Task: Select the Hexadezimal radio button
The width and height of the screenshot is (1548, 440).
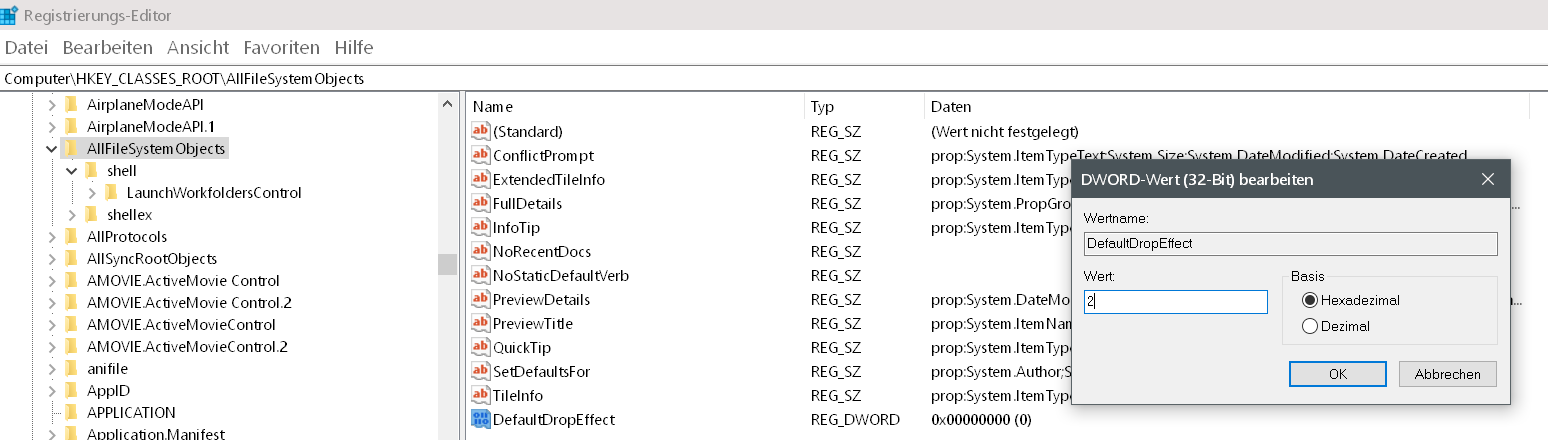Action: pos(1309,300)
